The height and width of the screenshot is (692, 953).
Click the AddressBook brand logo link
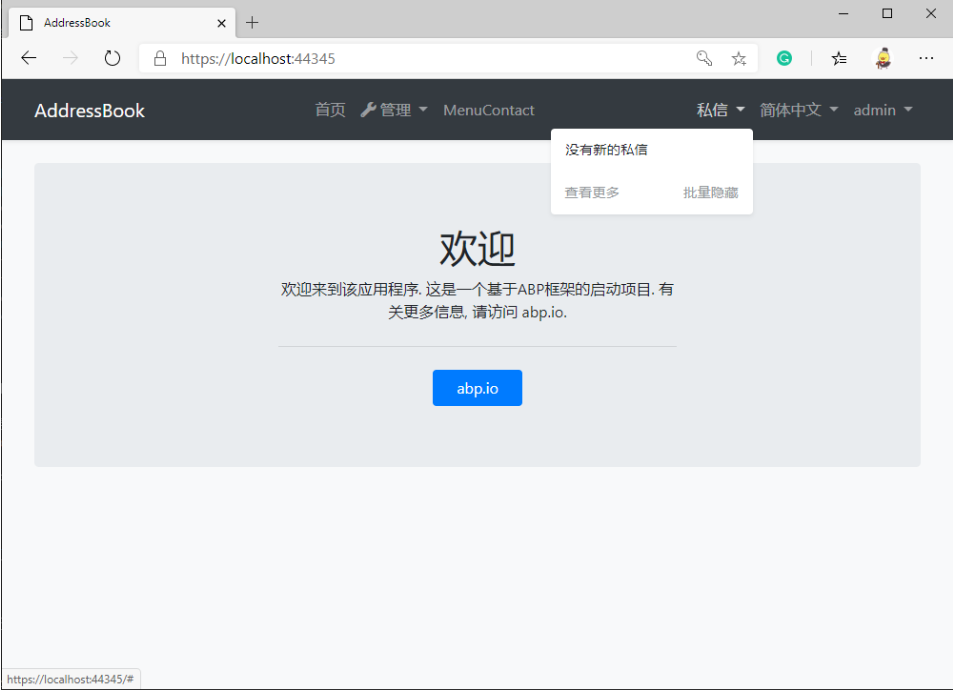(x=89, y=111)
